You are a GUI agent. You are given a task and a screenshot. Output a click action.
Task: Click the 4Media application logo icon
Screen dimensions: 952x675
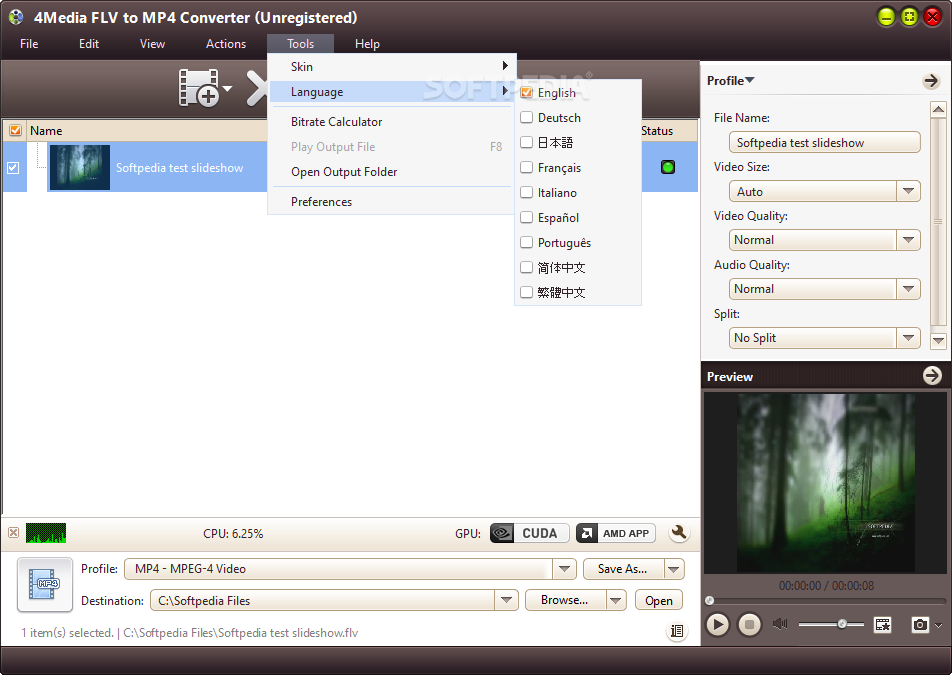[x=16, y=17]
